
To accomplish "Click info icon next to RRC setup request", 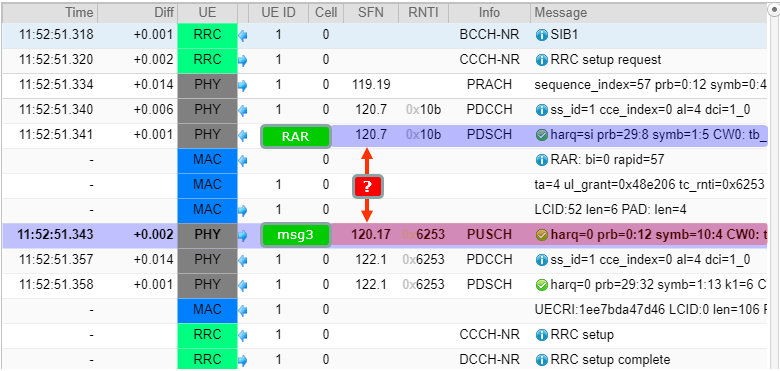I will coord(541,60).
